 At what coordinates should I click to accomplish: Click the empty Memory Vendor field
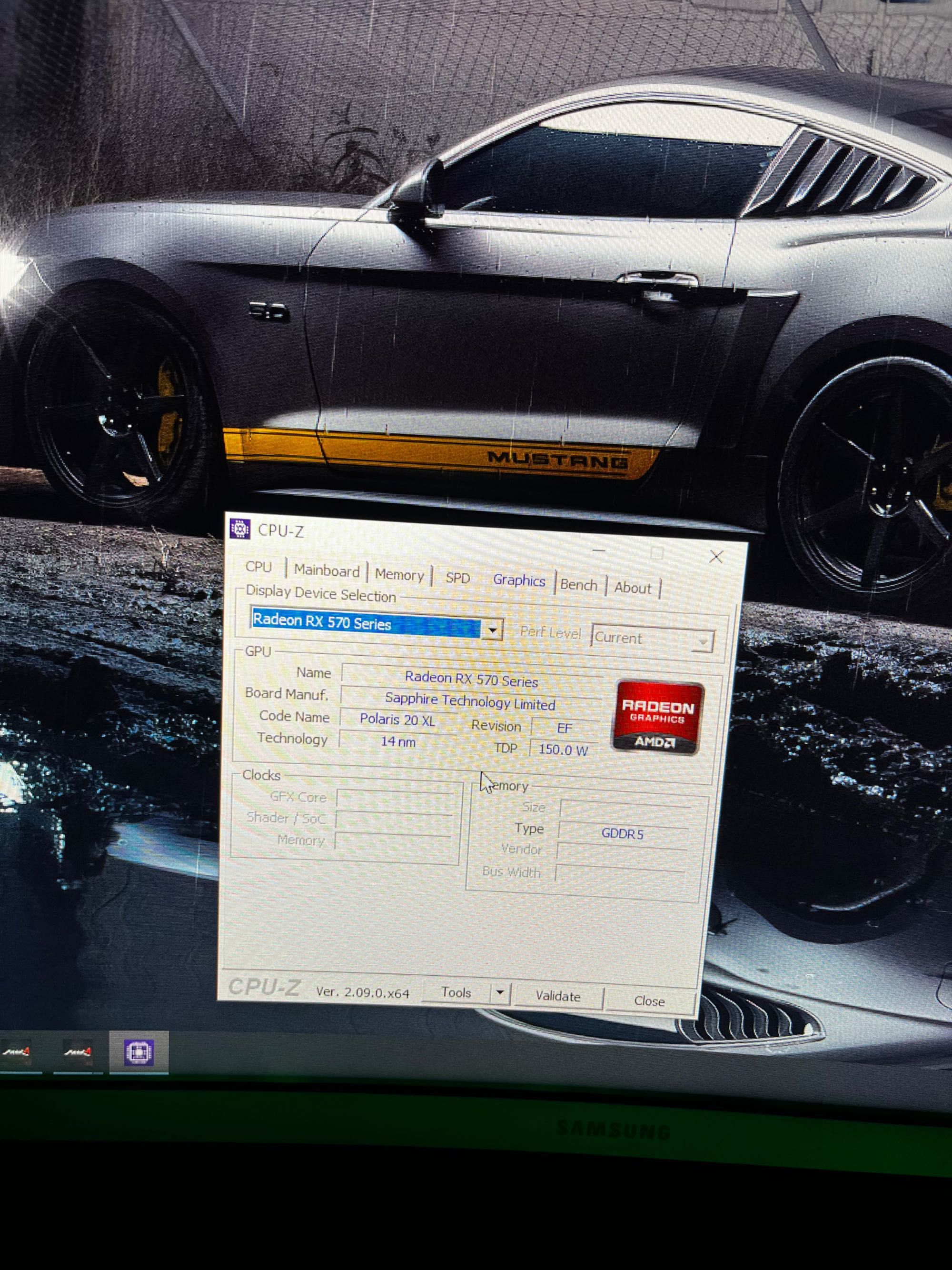click(622, 854)
